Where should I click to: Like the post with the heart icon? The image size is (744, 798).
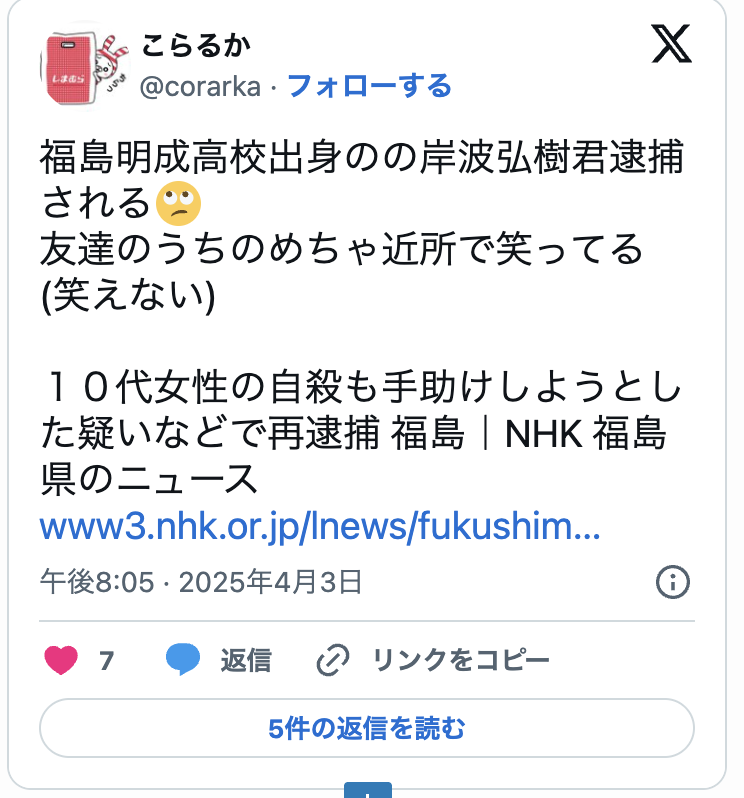tap(61, 660)
